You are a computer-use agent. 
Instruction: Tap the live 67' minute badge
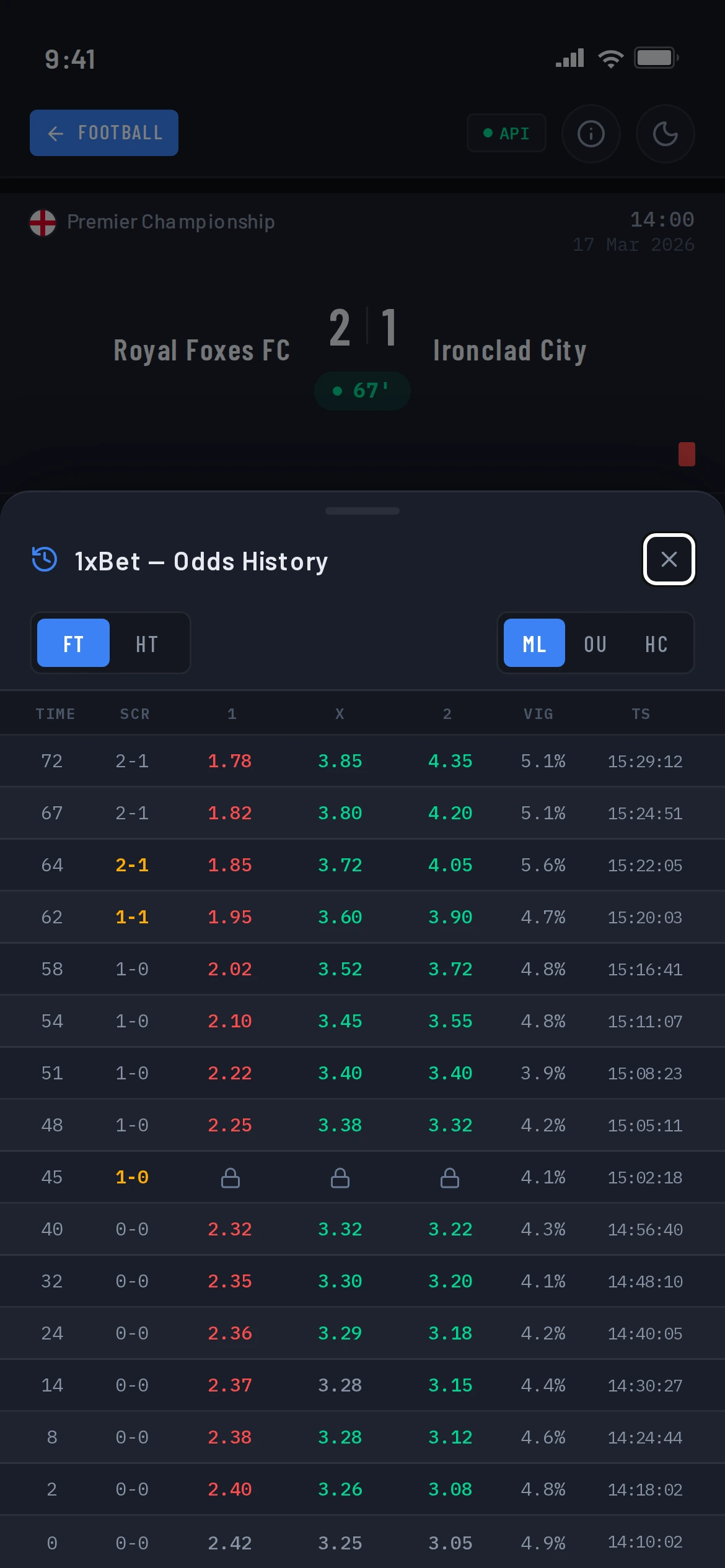tap(362, 391)
